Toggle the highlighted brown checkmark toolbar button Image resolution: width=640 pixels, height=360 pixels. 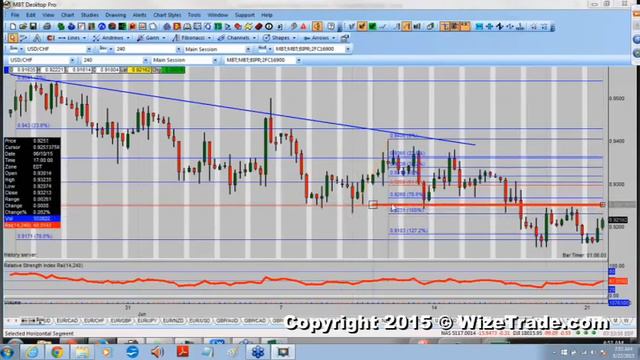click(x=362, y=27)
